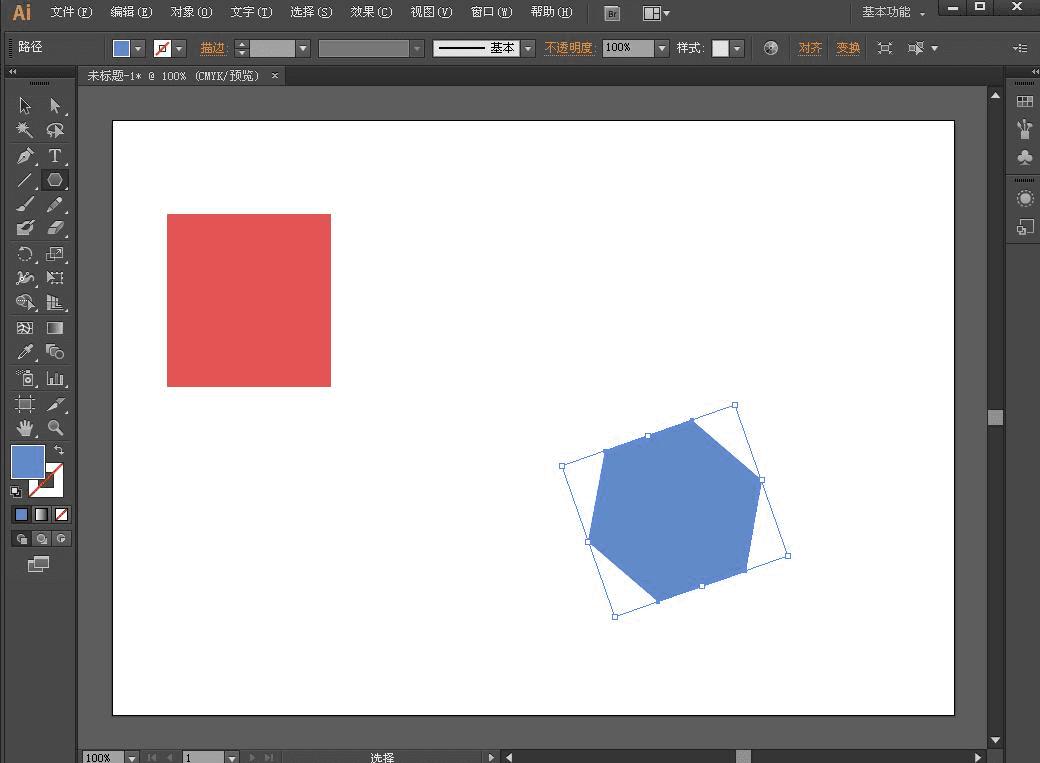Activate the Rotate tool
This screenshot has width=1040, height=763.
[25, 254]
